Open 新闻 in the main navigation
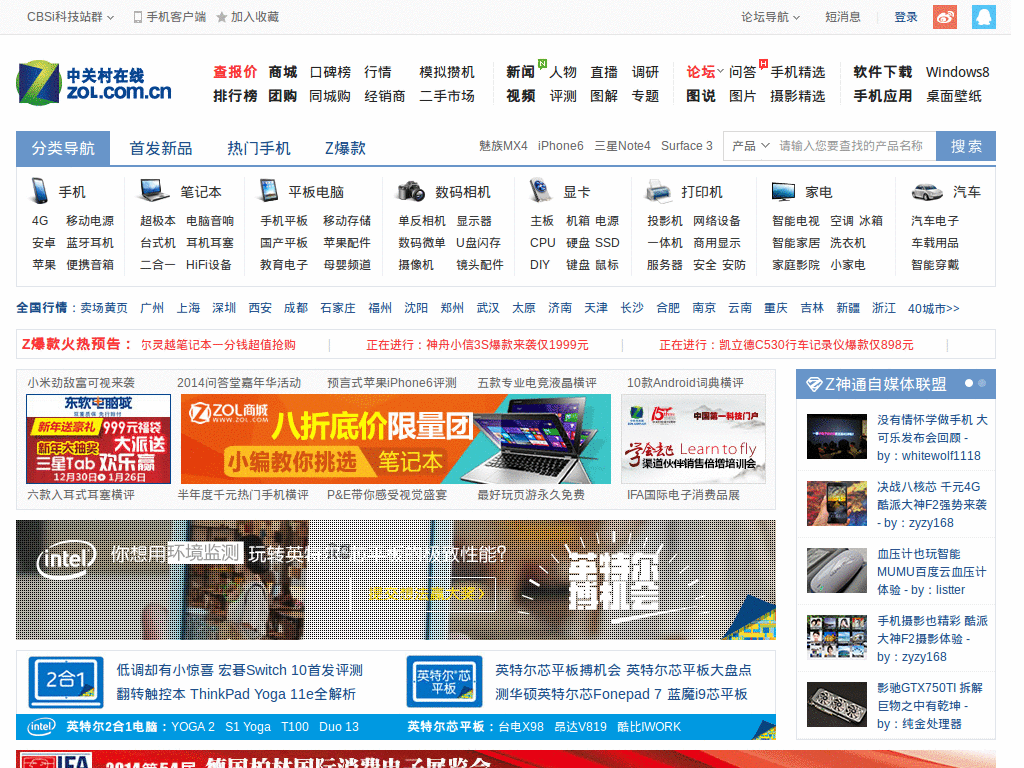This screenshot has height=768, width=1024. pyautogui.click(x=520, y=72)
